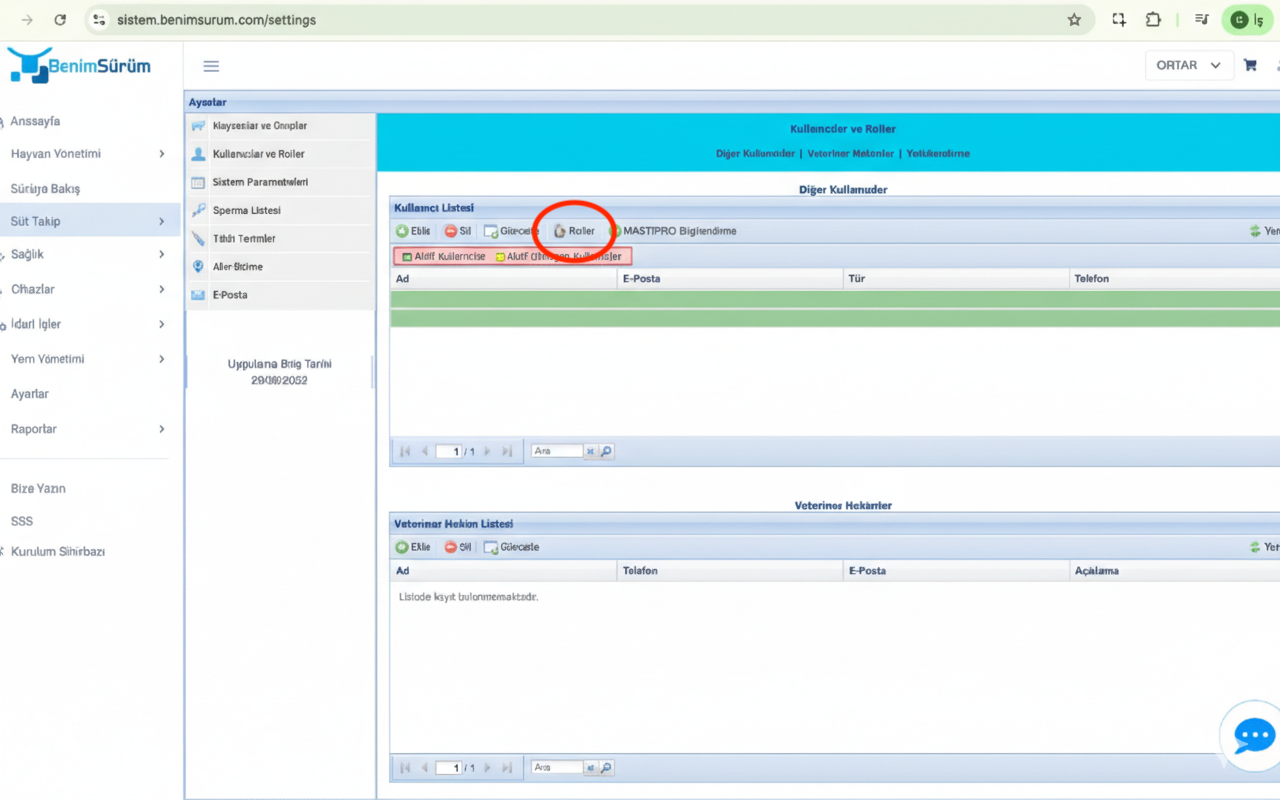Go to the next page in user list pager
The image size is (1280, 800).
pos(488,452)
